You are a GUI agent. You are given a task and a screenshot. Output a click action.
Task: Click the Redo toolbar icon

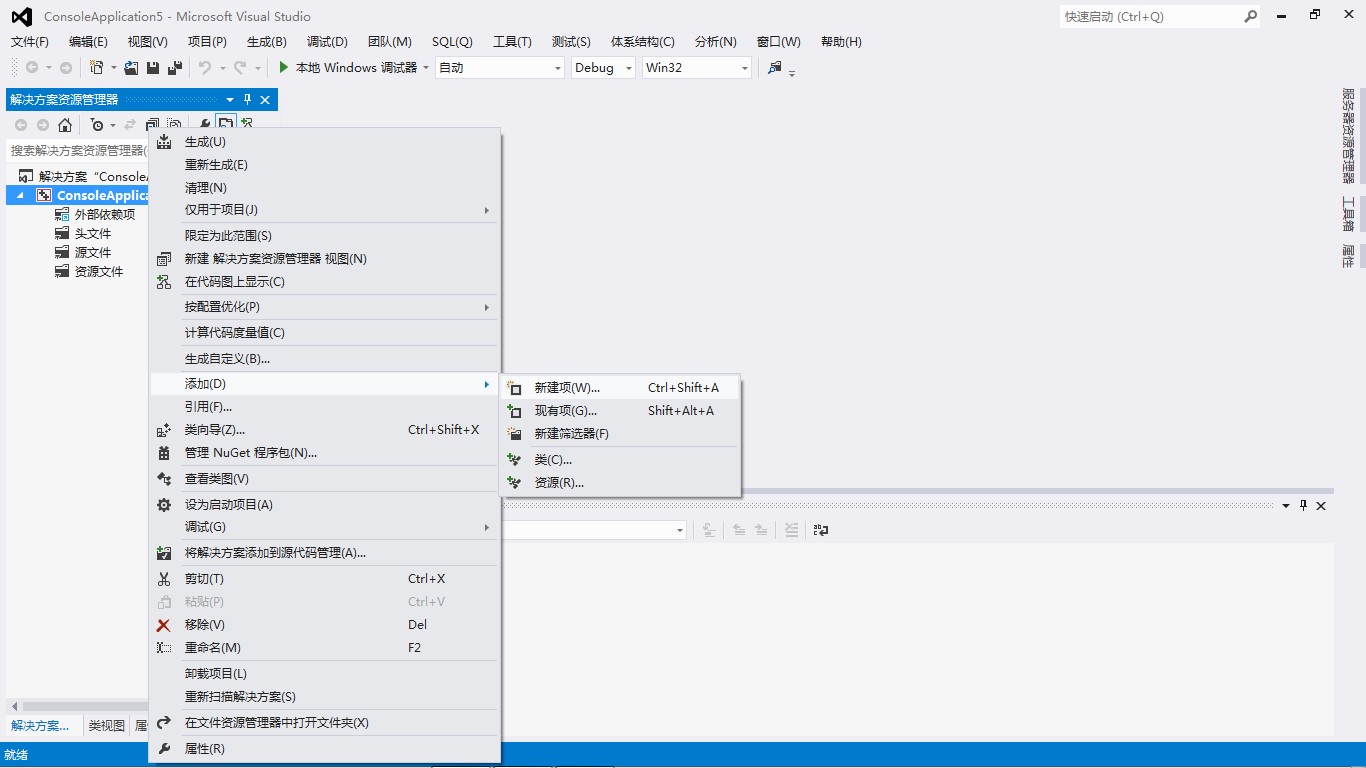240,67
